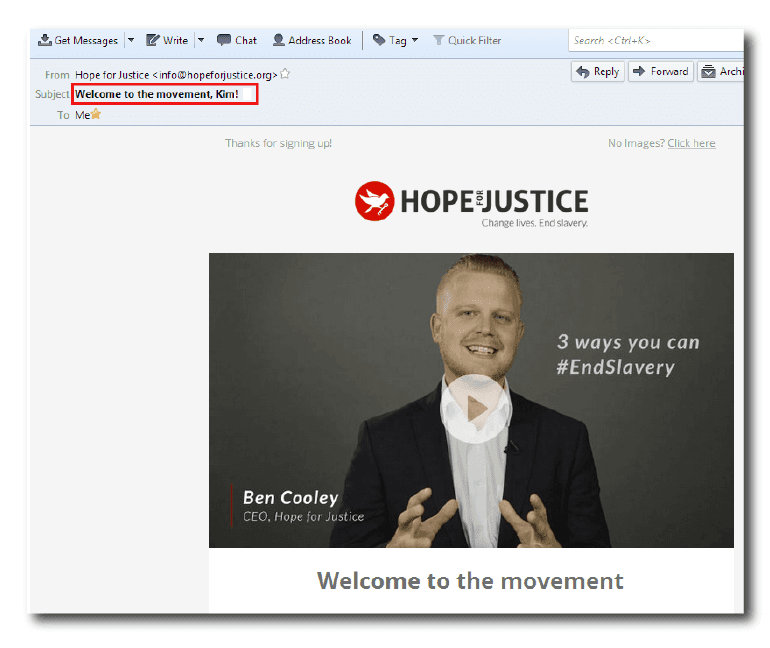Reply to this email
770x648 pixels.
598,72
